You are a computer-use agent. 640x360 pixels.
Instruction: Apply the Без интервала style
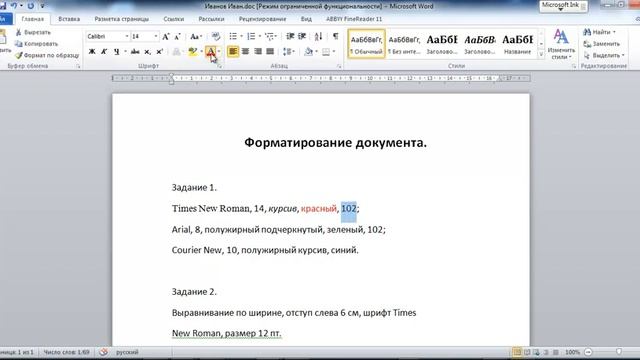tap(404, 44)
